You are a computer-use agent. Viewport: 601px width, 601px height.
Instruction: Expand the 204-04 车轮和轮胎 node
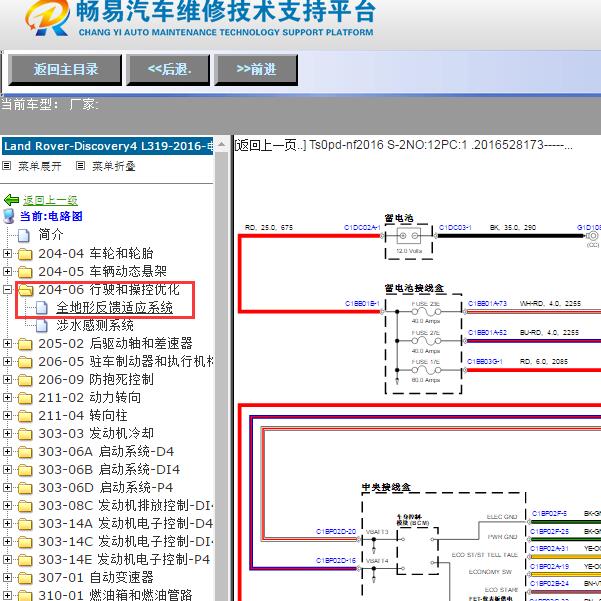pos(7,253)
